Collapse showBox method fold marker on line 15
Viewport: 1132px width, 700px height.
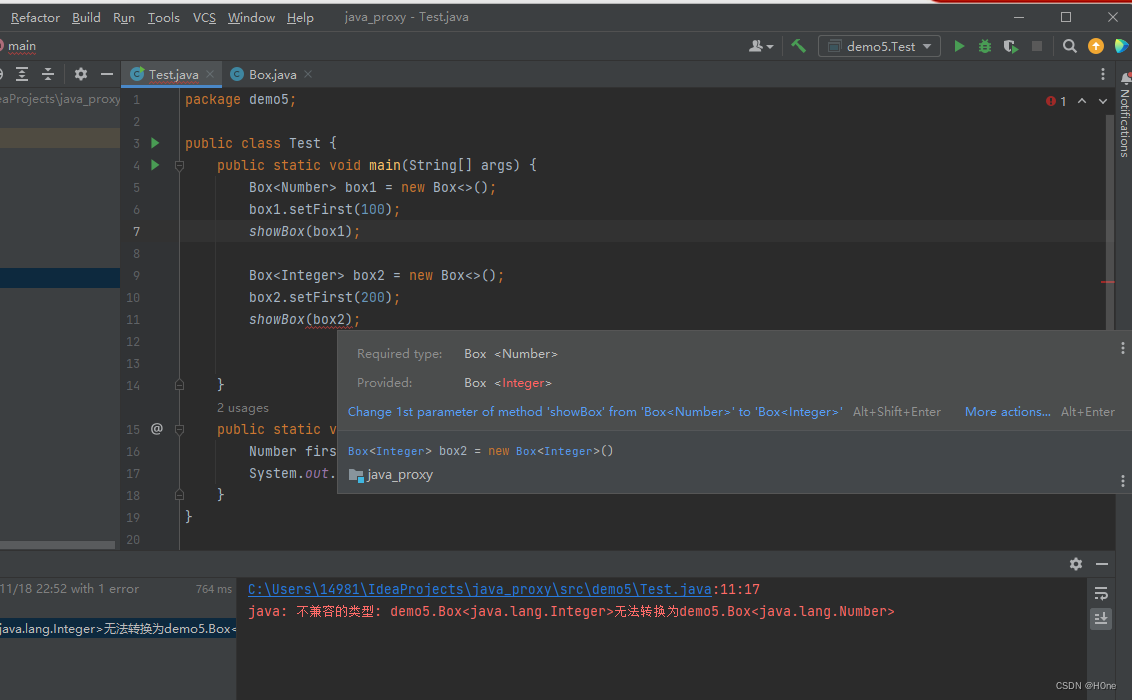click(180, 429)
